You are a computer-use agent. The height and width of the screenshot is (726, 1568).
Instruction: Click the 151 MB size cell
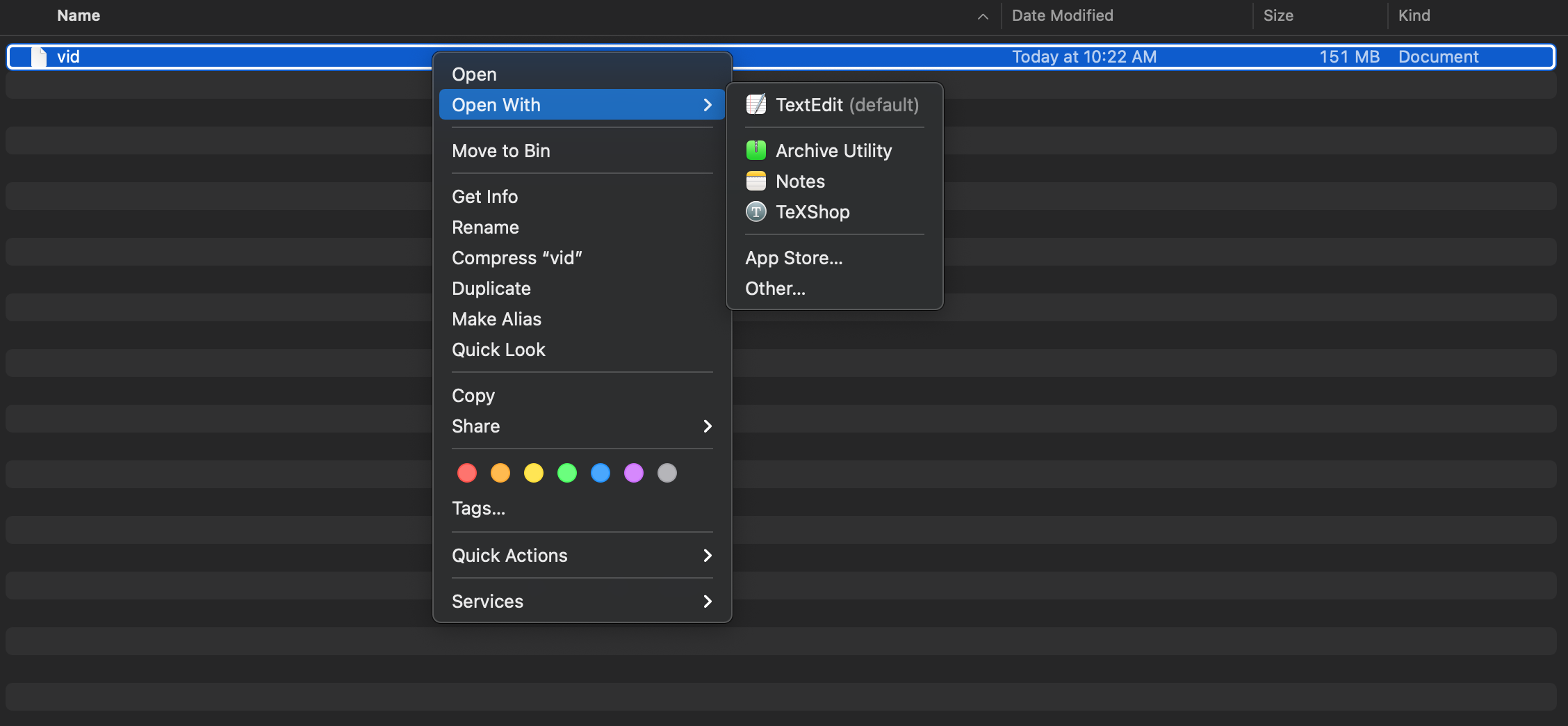click(x=1349, y=57)
